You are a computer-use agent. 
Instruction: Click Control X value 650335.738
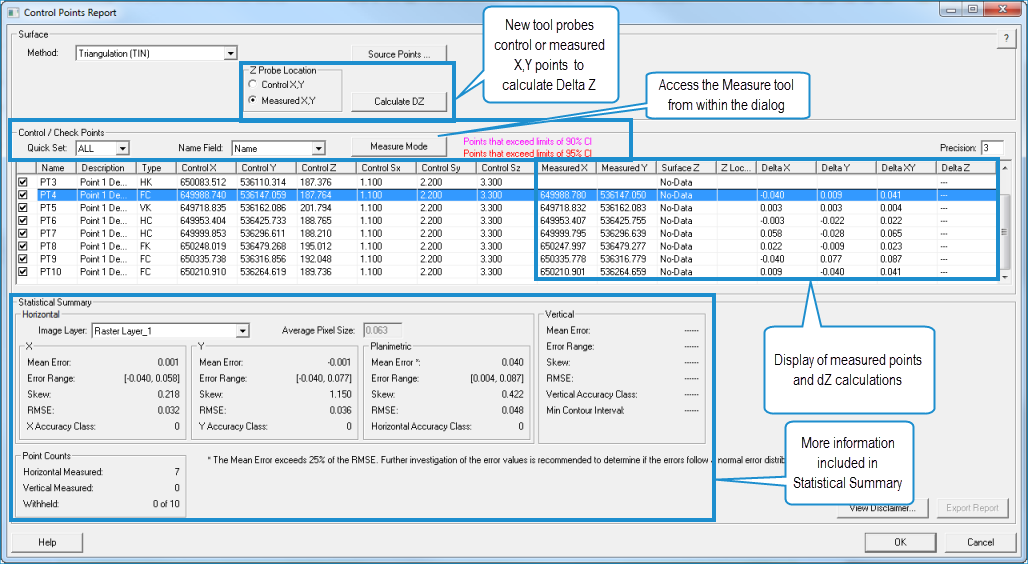[x=203, y=259]
